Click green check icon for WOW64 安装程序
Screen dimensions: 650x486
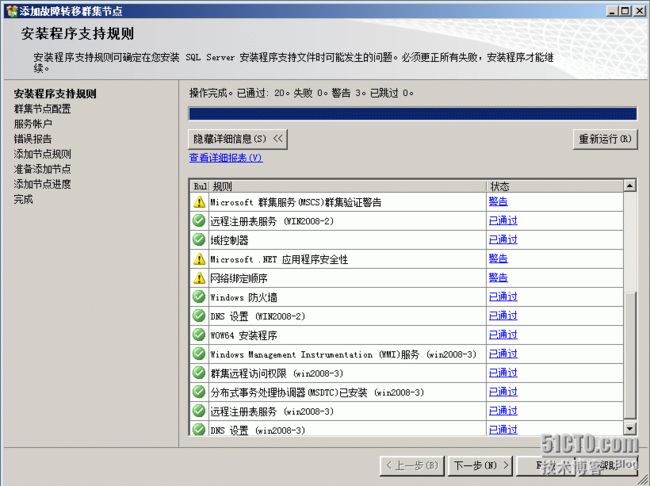[199, 335]
